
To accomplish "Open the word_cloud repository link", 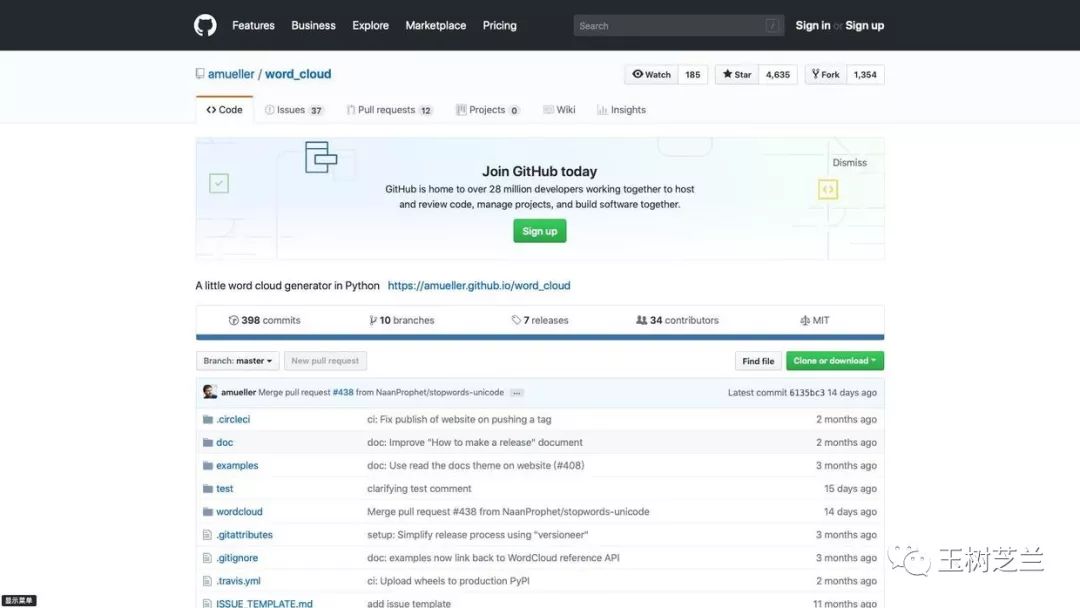I will 298,74.
